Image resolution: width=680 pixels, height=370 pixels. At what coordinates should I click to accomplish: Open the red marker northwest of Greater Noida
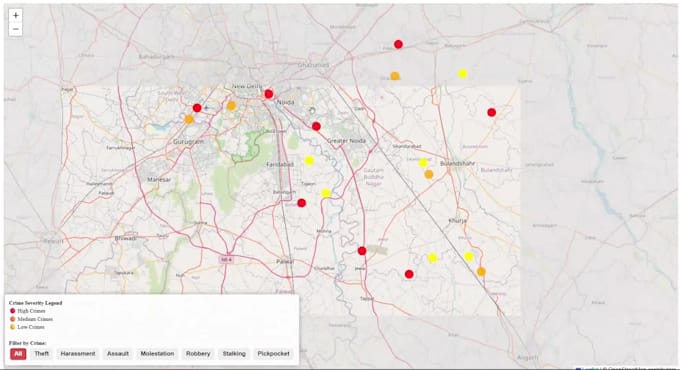pyautogui.click(x=316, y=126)
